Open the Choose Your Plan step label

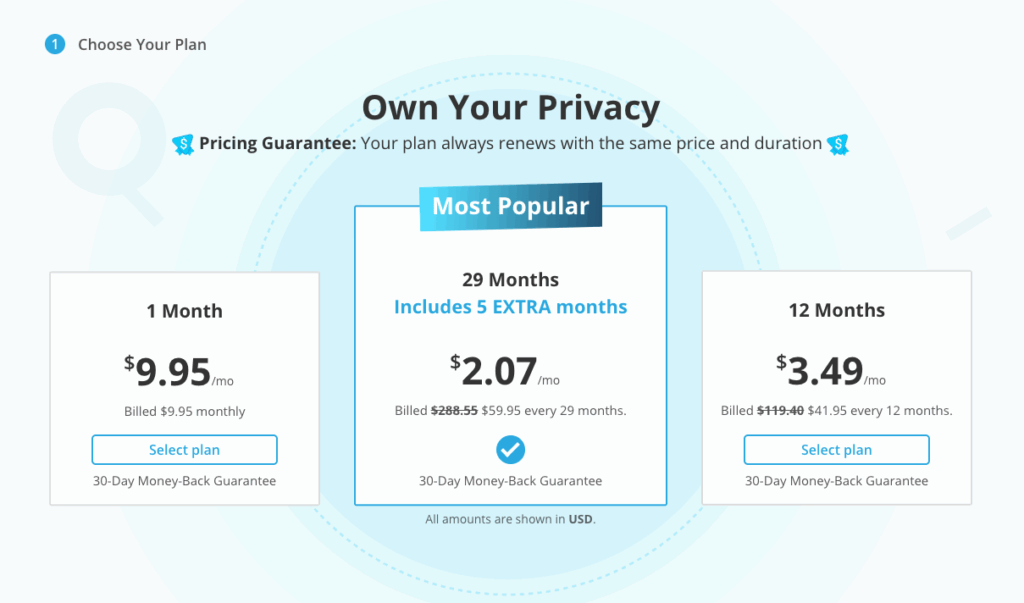pyautogui.click(x=142, y=44)
